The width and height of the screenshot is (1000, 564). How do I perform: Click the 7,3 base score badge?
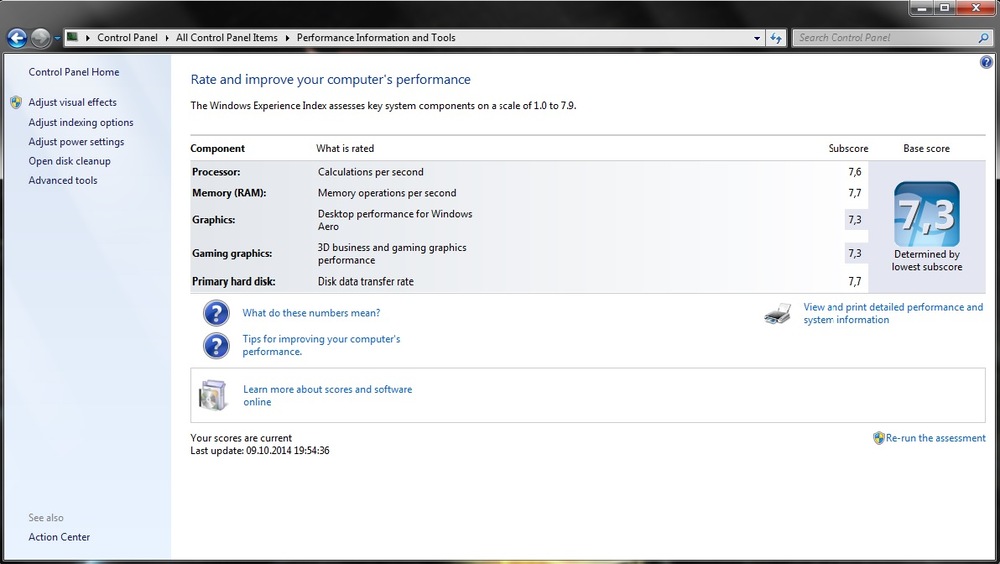click(x=927, y=214)
